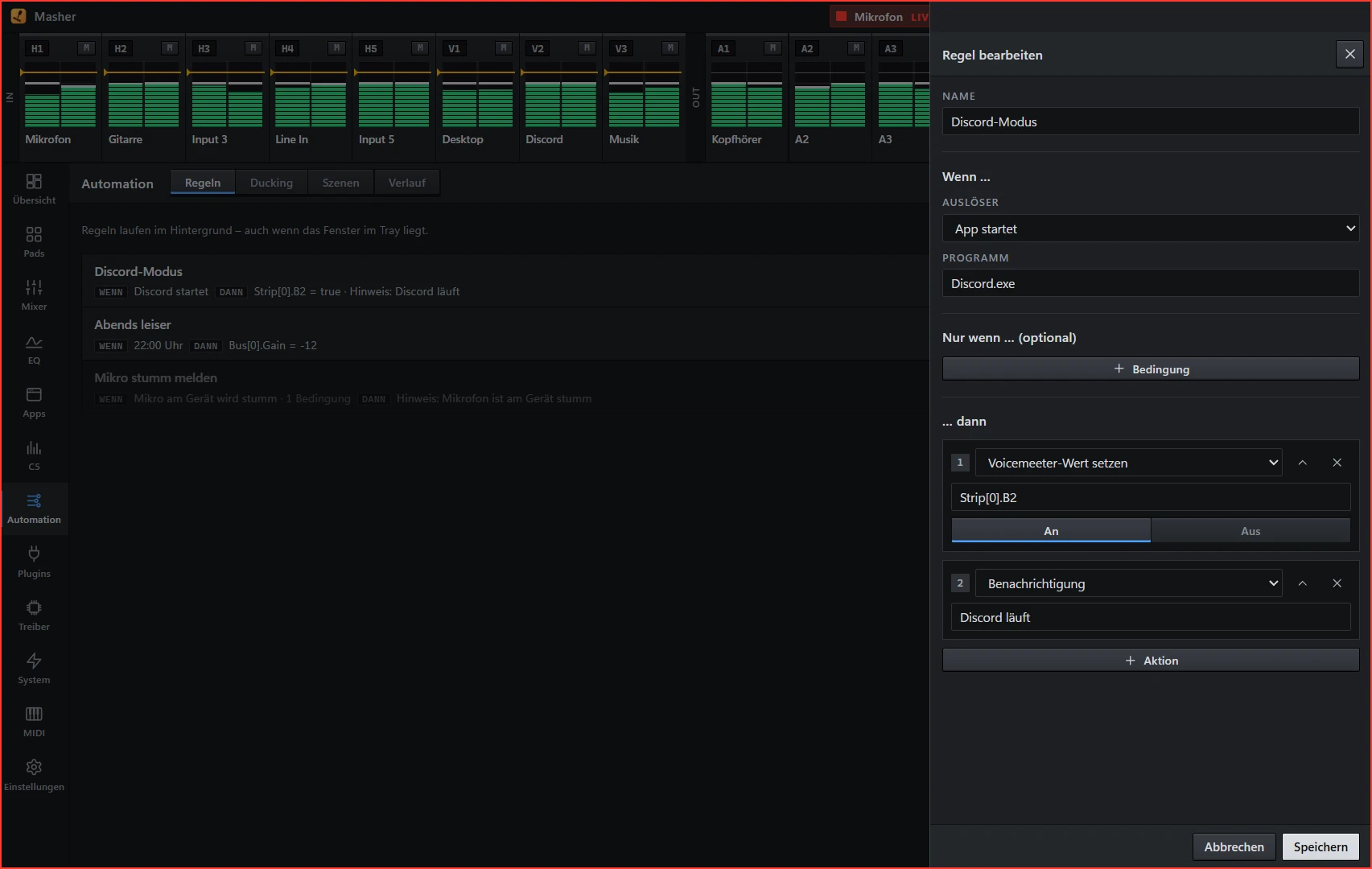Set the Strip[0].B2 value to Aus

pyautogui.click(x=1250, y=531)
